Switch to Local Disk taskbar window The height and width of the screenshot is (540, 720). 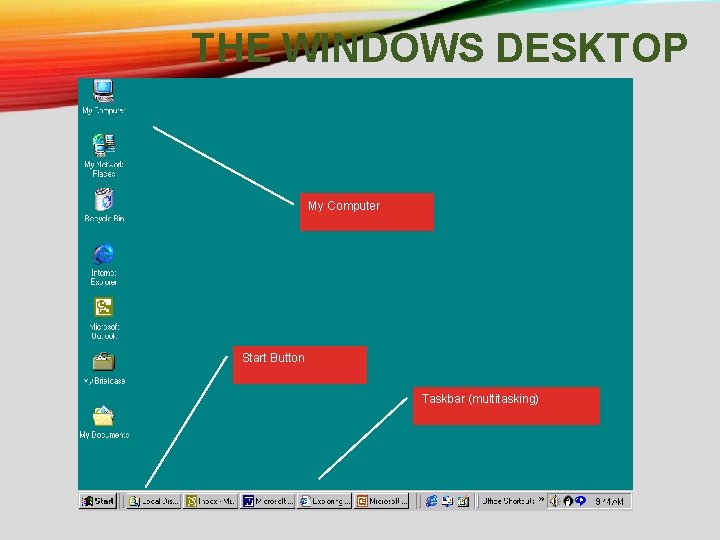coord(154,501)
